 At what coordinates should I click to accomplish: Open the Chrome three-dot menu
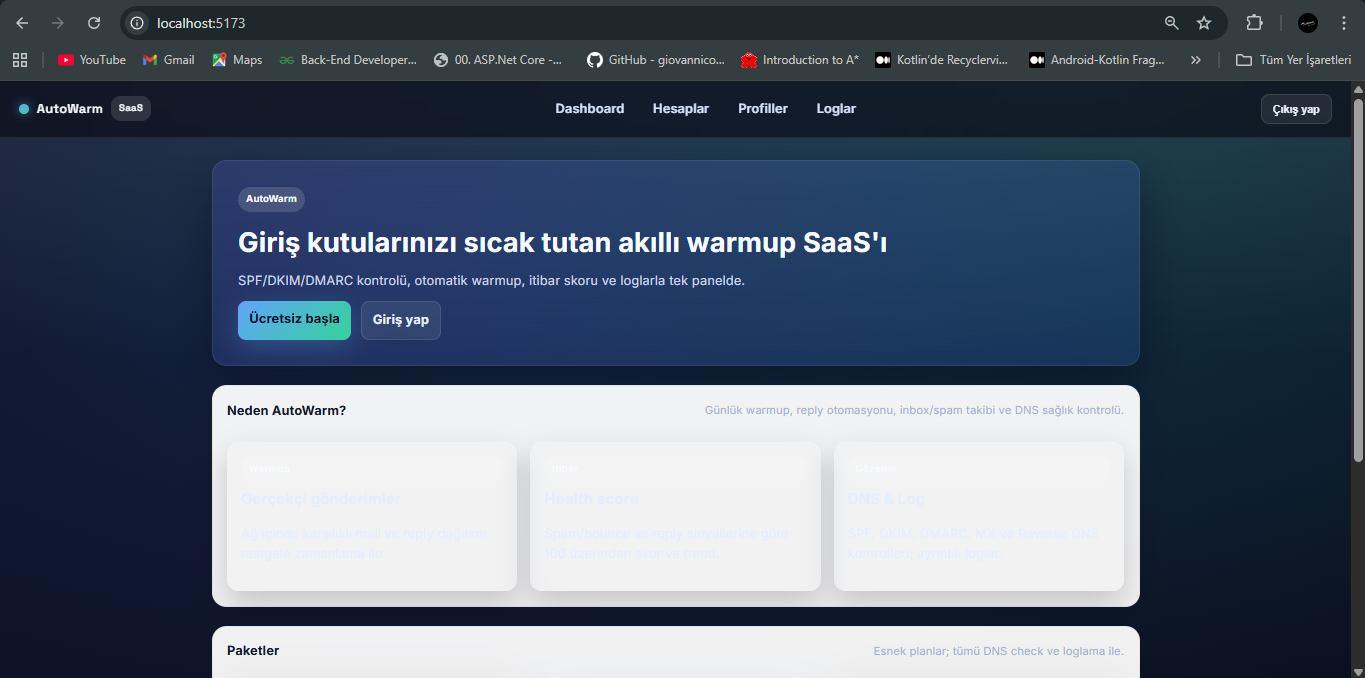1343,22
